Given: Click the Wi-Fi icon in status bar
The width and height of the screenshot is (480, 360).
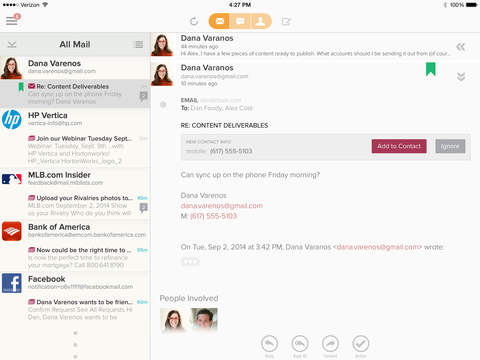Looking at the screenshot, I should (x=45, y=5).
